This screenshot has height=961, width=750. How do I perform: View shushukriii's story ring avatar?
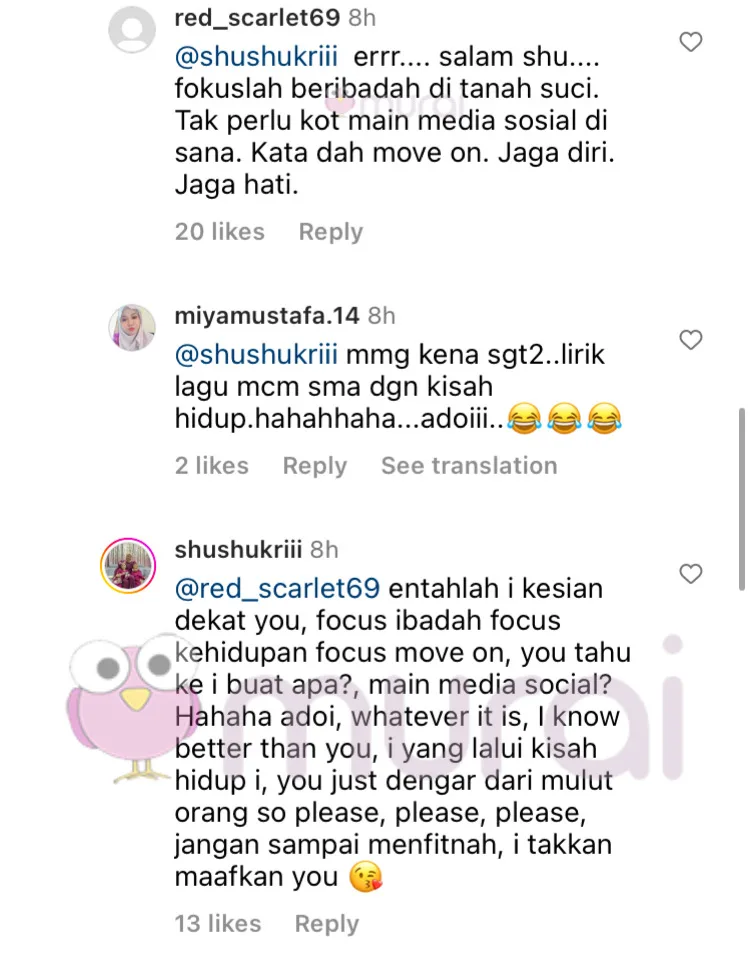tap(128, 565)
